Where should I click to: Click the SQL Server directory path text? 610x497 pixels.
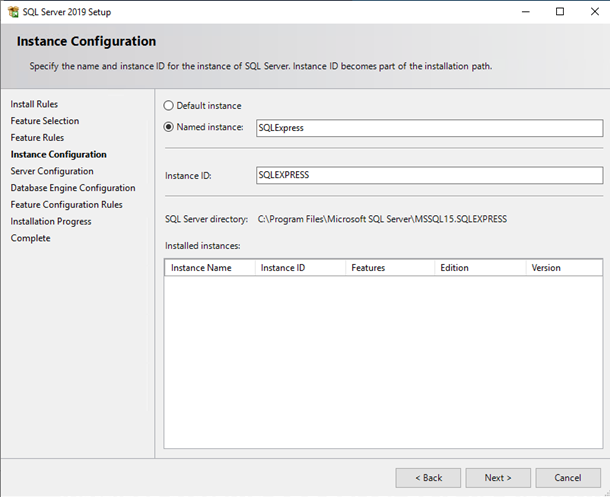click(x=382, y=219)
